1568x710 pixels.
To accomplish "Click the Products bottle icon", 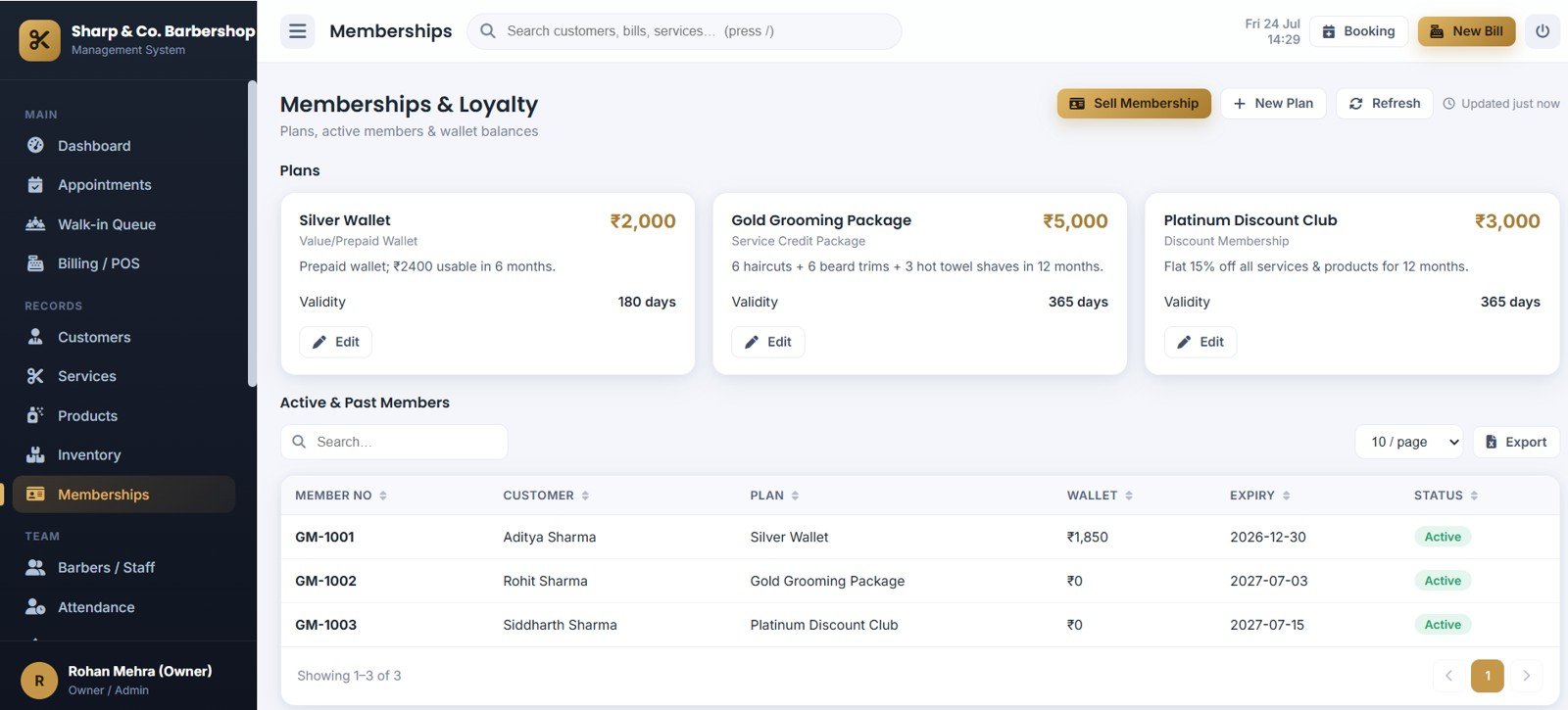I will (35, 415).
